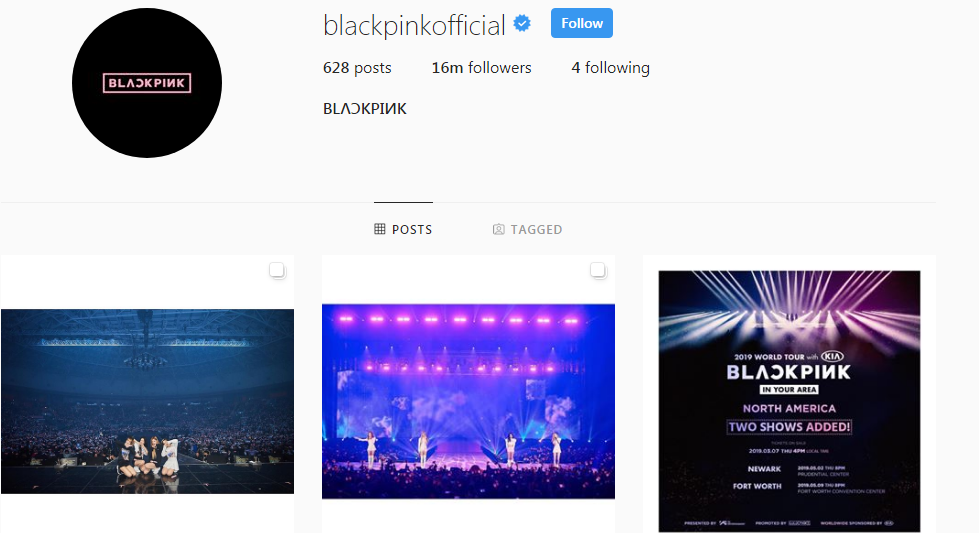Switch to the TAGGED tab
The width and height of the screenshot is (979, 533).
[528, 229]
